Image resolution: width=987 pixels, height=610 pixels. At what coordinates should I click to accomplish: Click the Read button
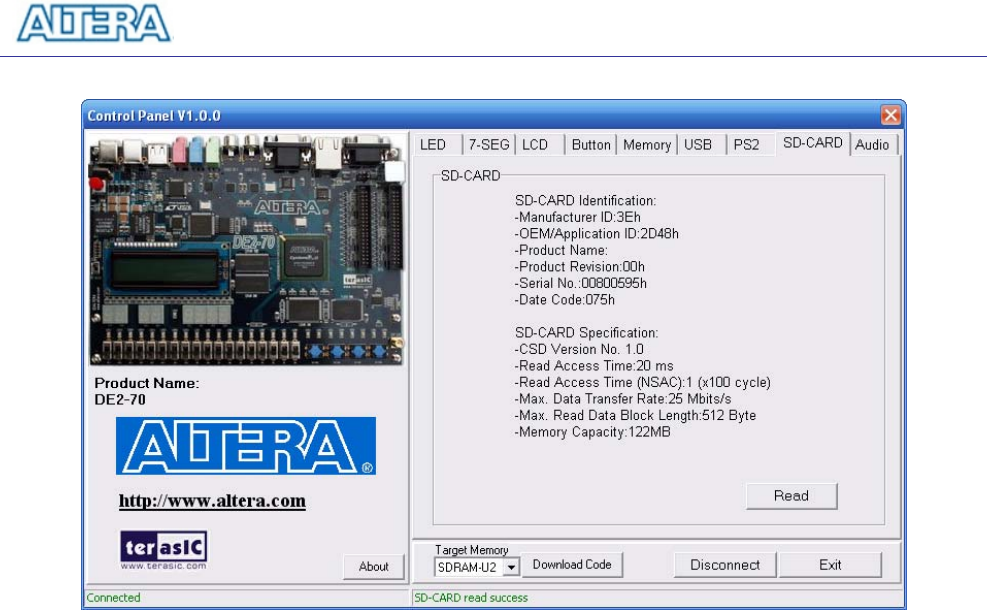pos(791,496)
